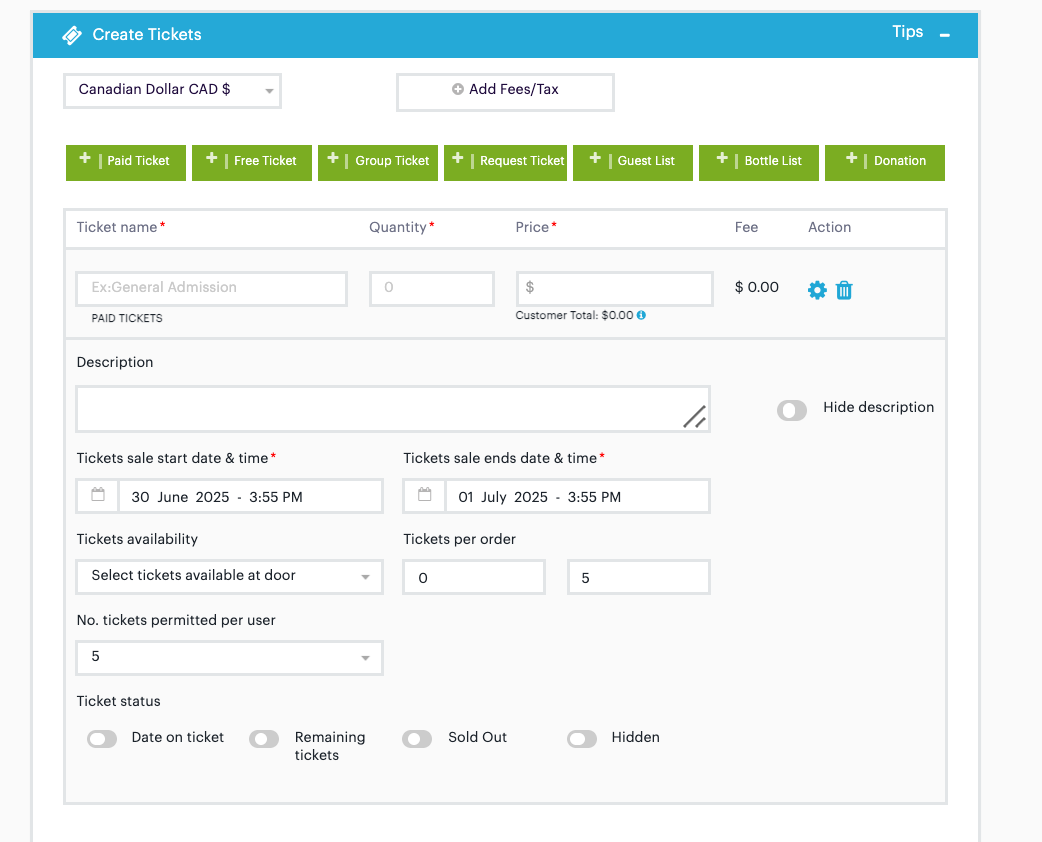Expand the tickets permitted per user dropdown

click(x=229, y=658)
